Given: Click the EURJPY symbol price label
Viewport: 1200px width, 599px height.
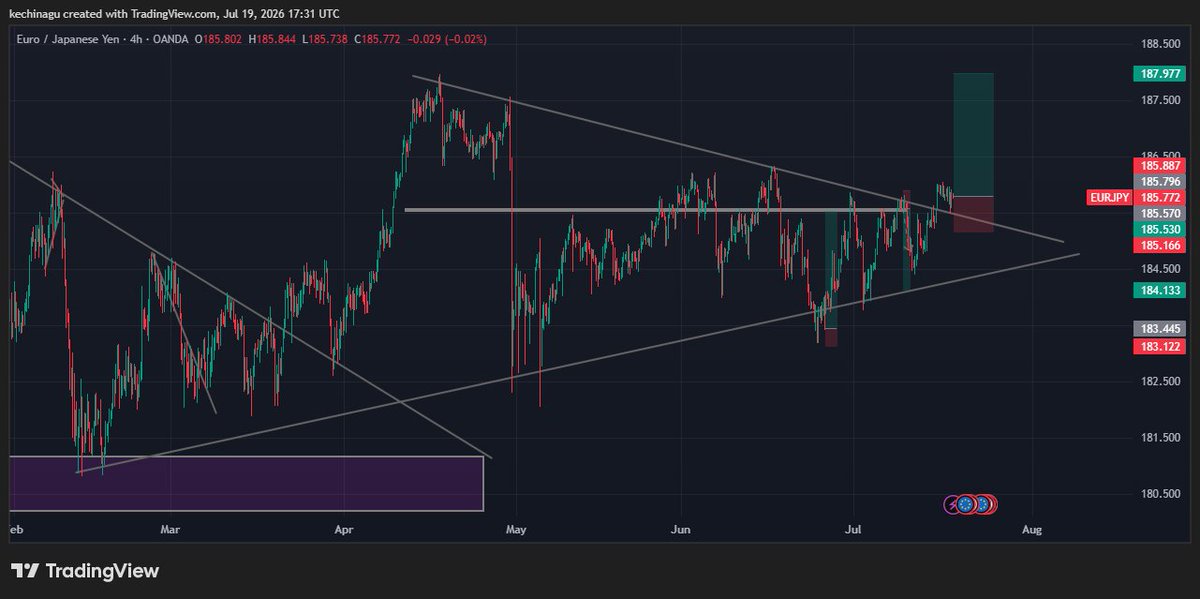Looking at the screenshot, I should click(x=1109, y=197).
